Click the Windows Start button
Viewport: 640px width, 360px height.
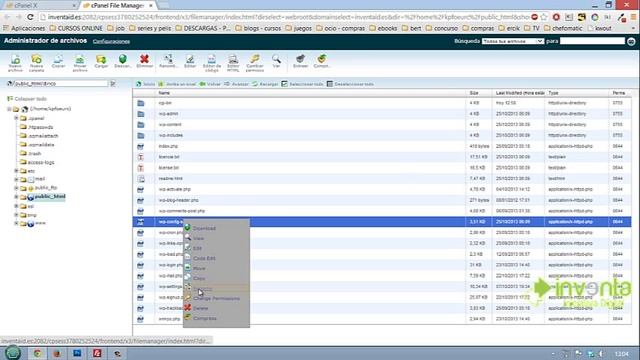13,353
